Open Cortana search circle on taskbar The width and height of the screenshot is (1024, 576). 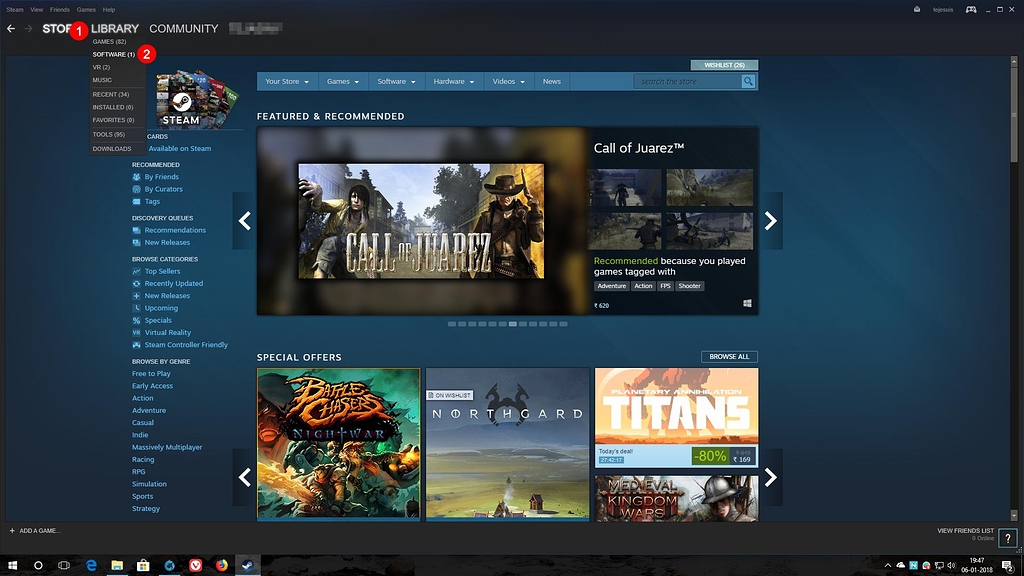click(x=38, y=566)
